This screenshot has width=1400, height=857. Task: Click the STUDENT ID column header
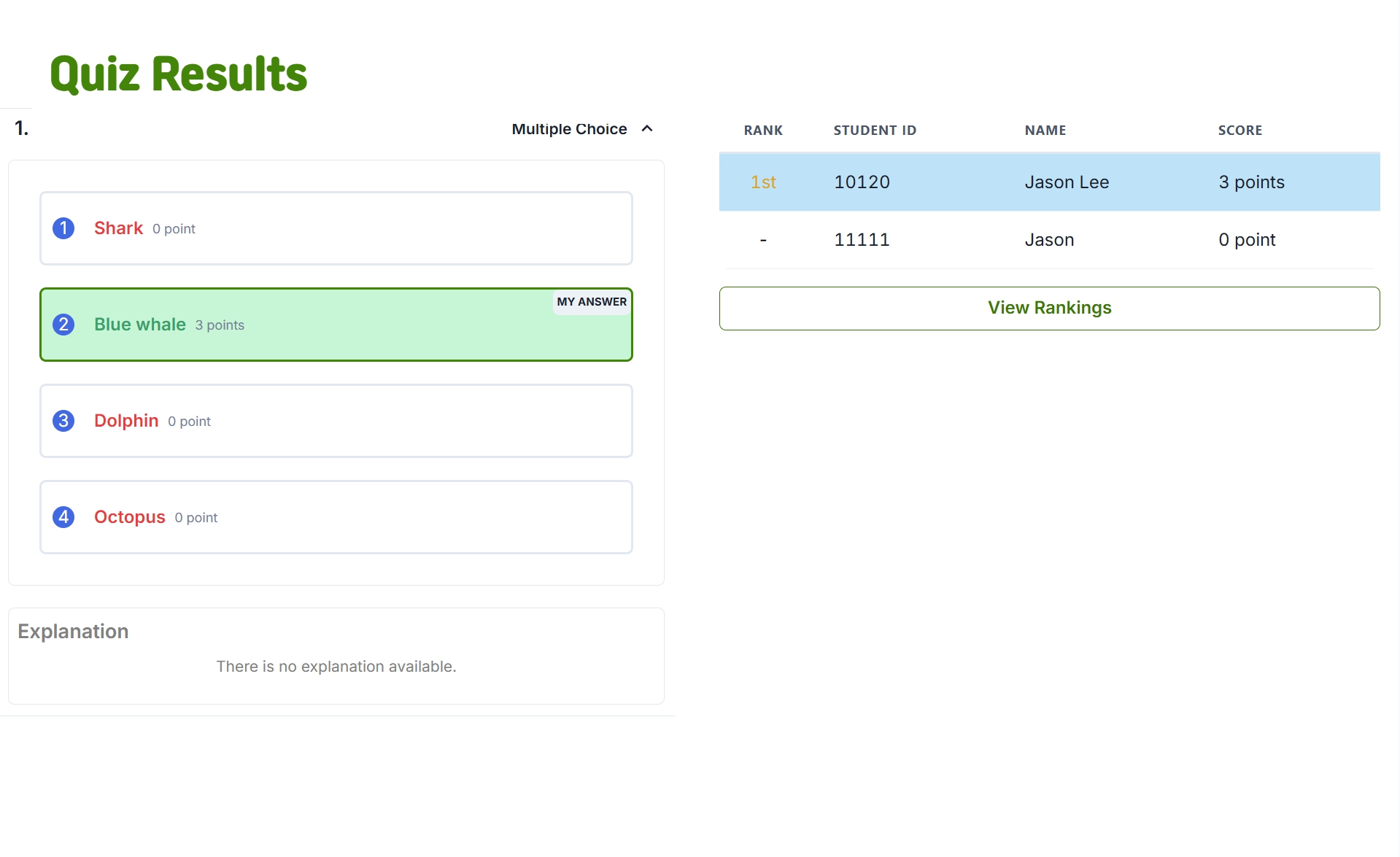click(875, 131)
